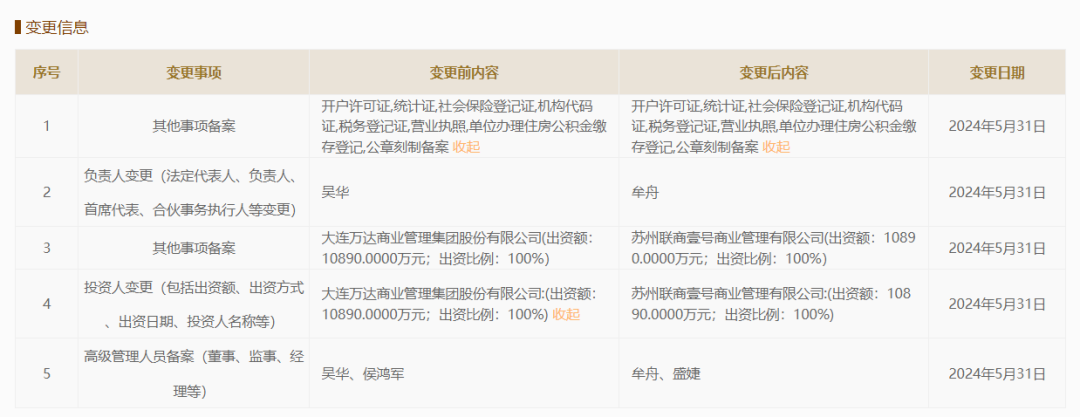The width and height of the screenshot is (1080, 417).
Task: Collapse row 1 pre-change content via 收起
Action: [x=466, y=147]
